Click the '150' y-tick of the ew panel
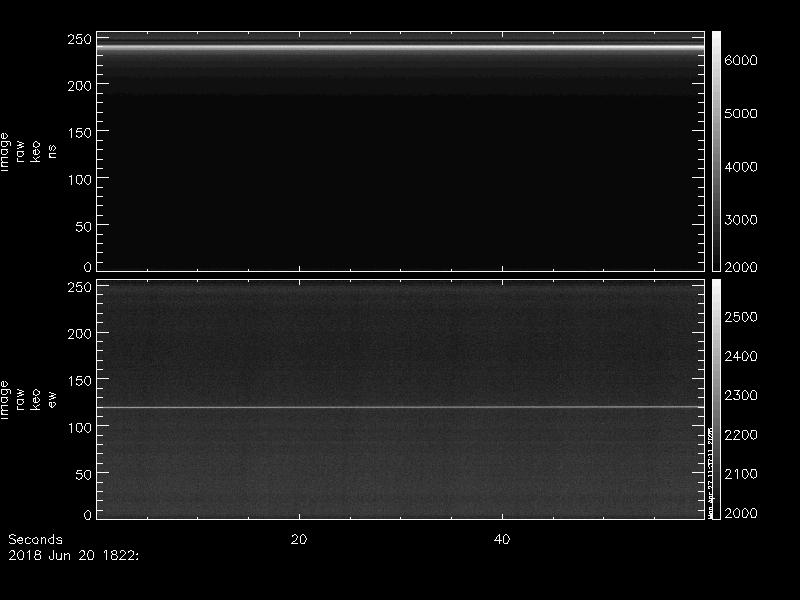 (80, 381)
